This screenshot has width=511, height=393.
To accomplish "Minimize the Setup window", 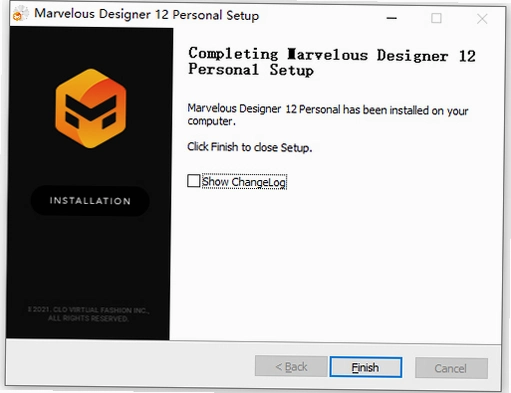I will pos(391,18).
